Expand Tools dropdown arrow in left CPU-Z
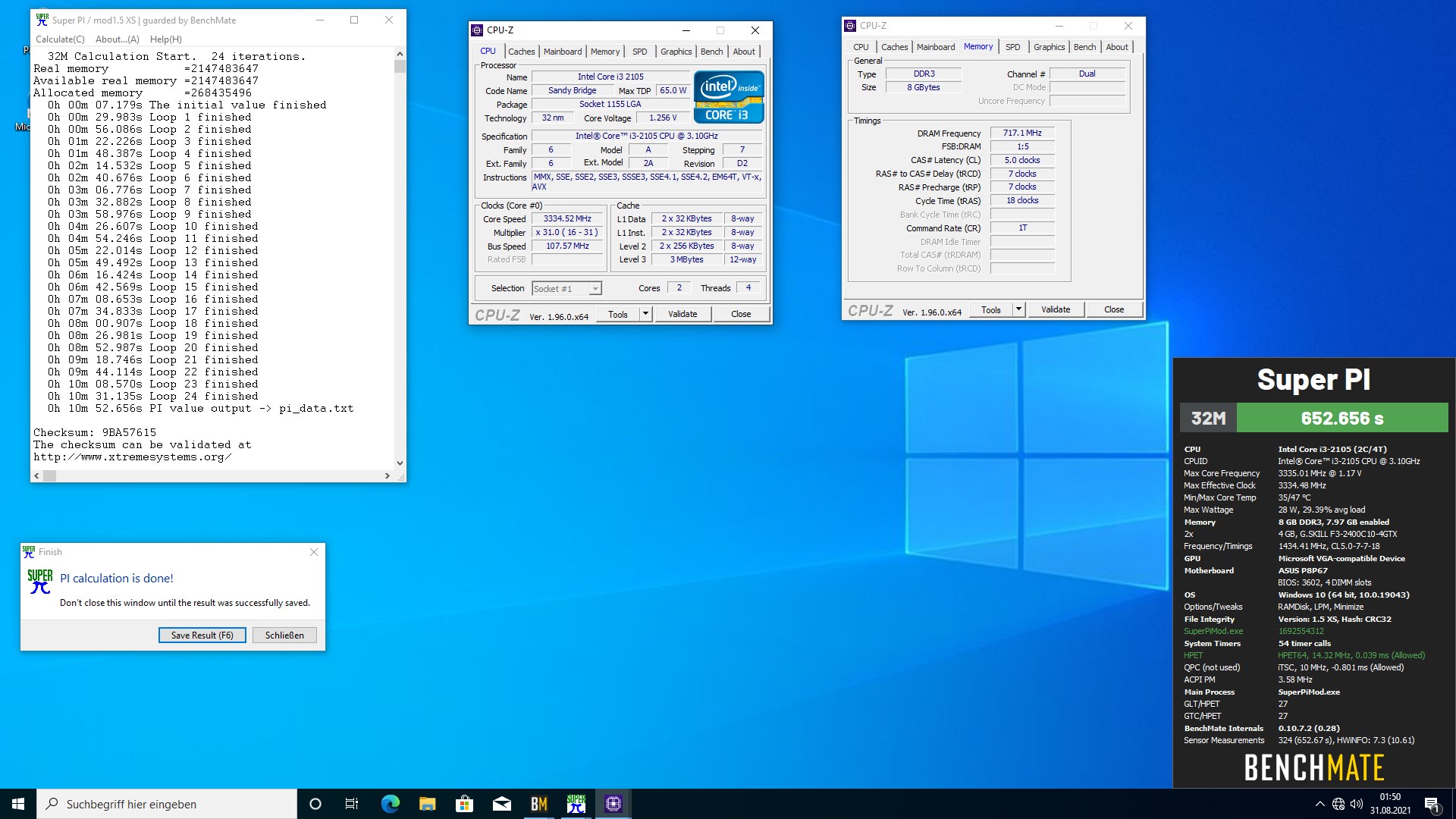The image size is (1456, 819). 645,314
